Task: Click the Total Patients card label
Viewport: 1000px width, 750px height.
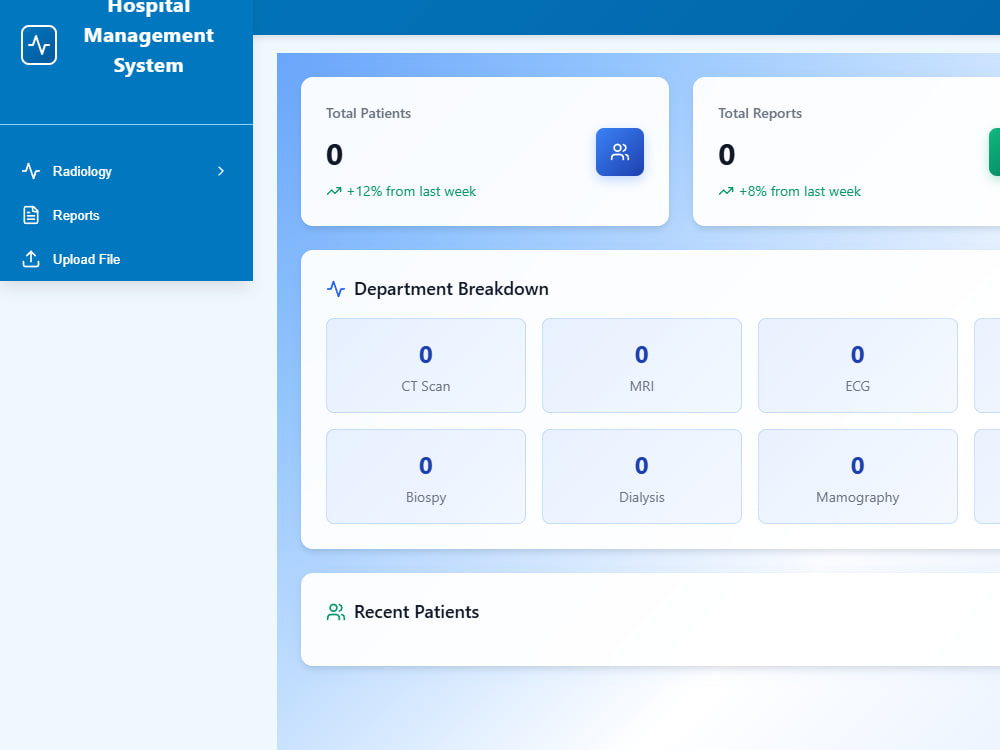Action: click(368, 113)
